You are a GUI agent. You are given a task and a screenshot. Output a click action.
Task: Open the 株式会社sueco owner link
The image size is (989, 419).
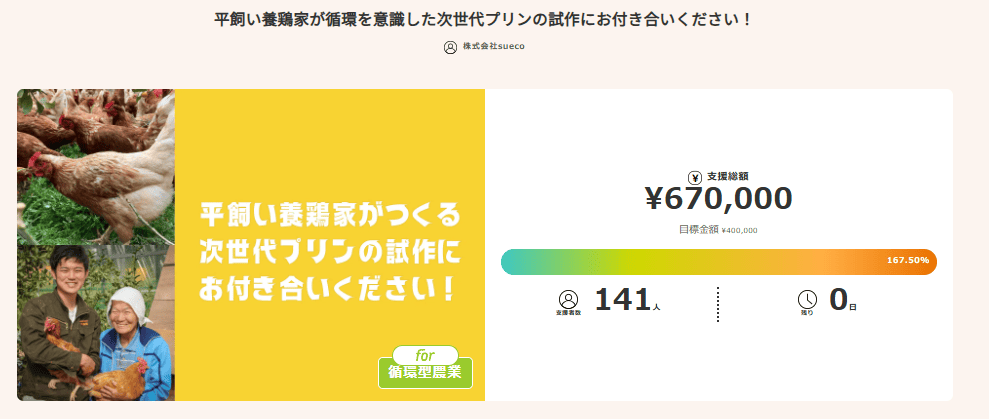click(x=493, y=47)
